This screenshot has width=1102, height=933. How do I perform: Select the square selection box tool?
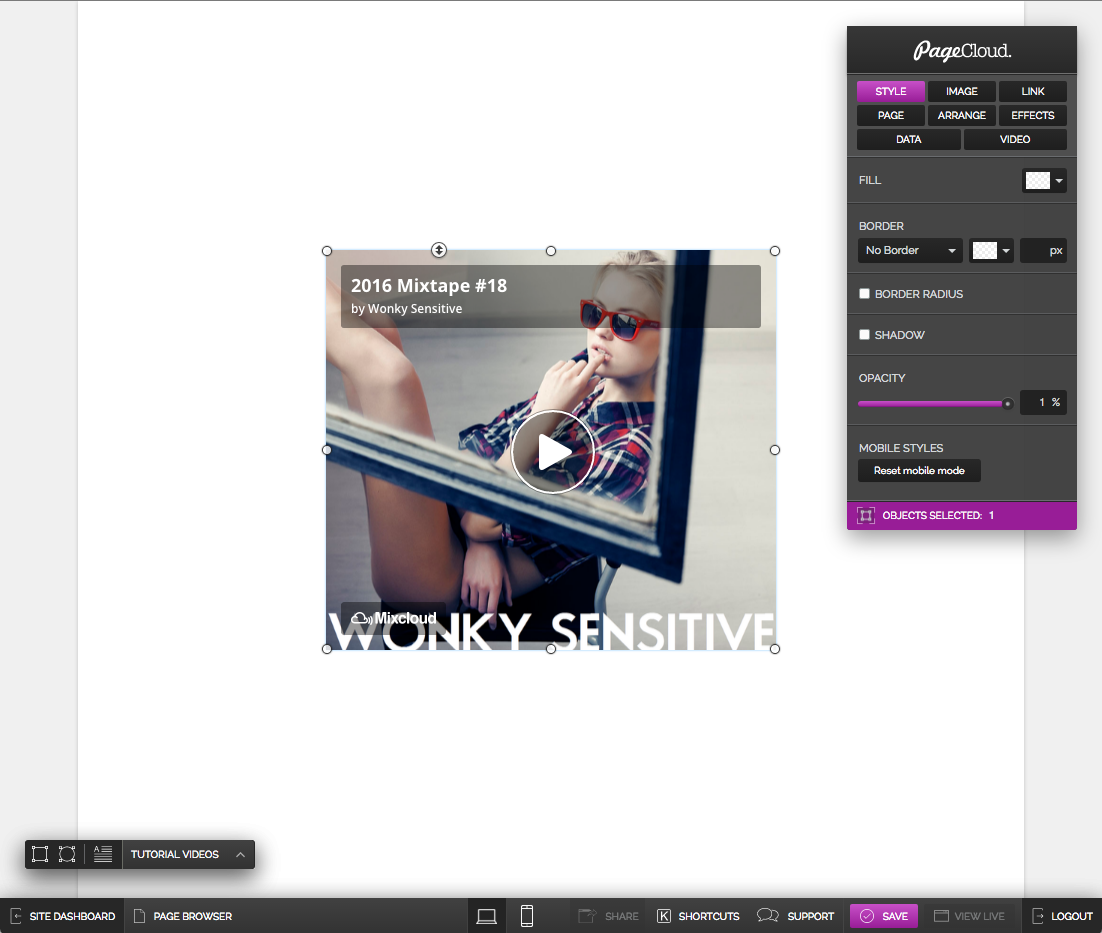(40, 854)
